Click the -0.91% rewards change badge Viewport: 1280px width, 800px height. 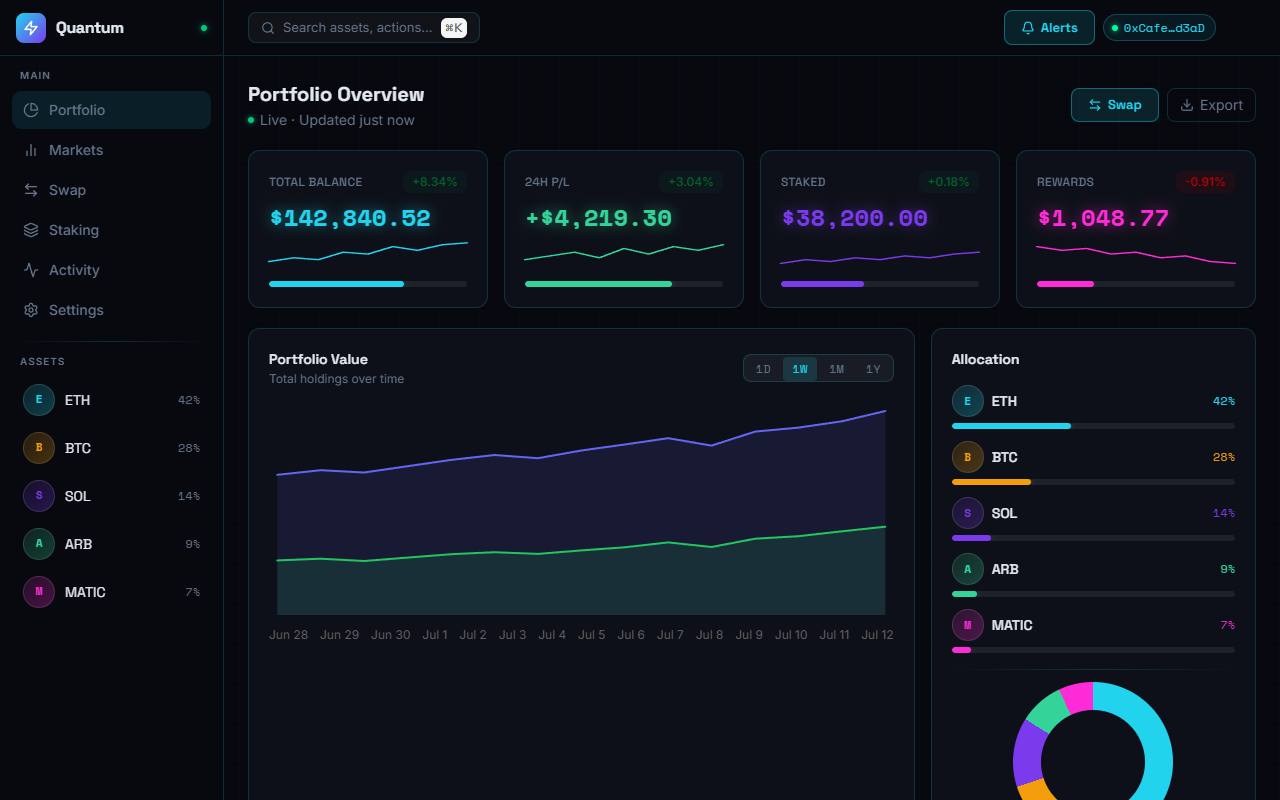click(1205, 182)
